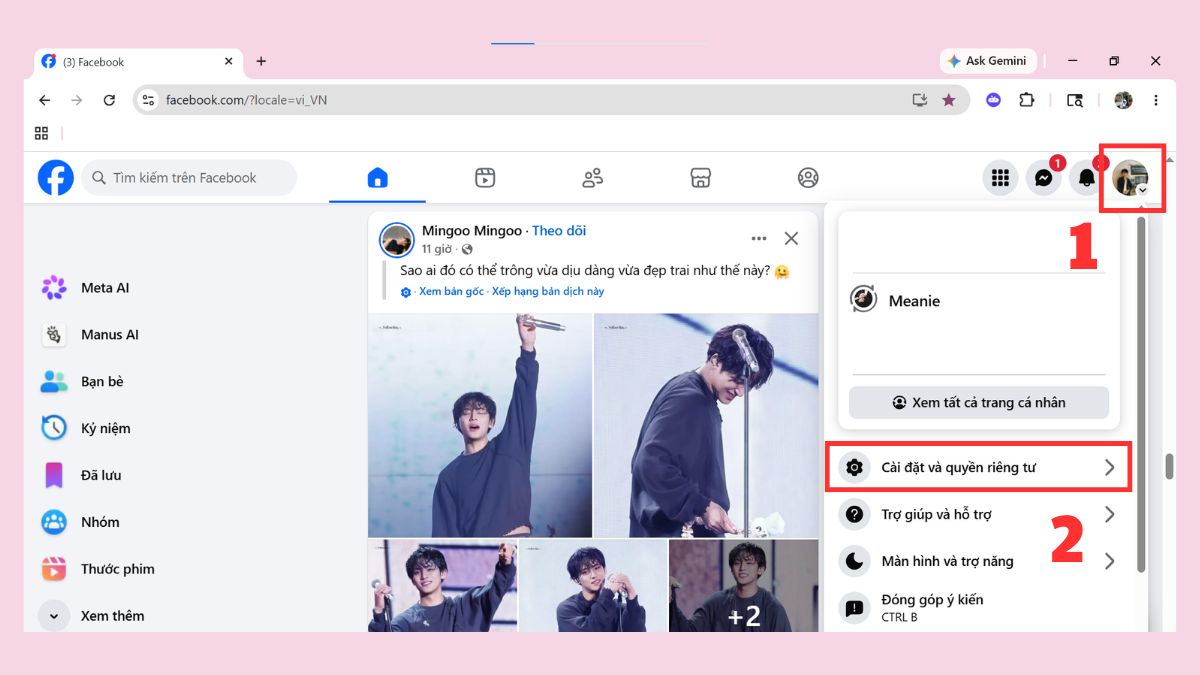Viewport: 1200px width, 675px height.
Task: Open the Home feed tab
Action: [377, 178]
